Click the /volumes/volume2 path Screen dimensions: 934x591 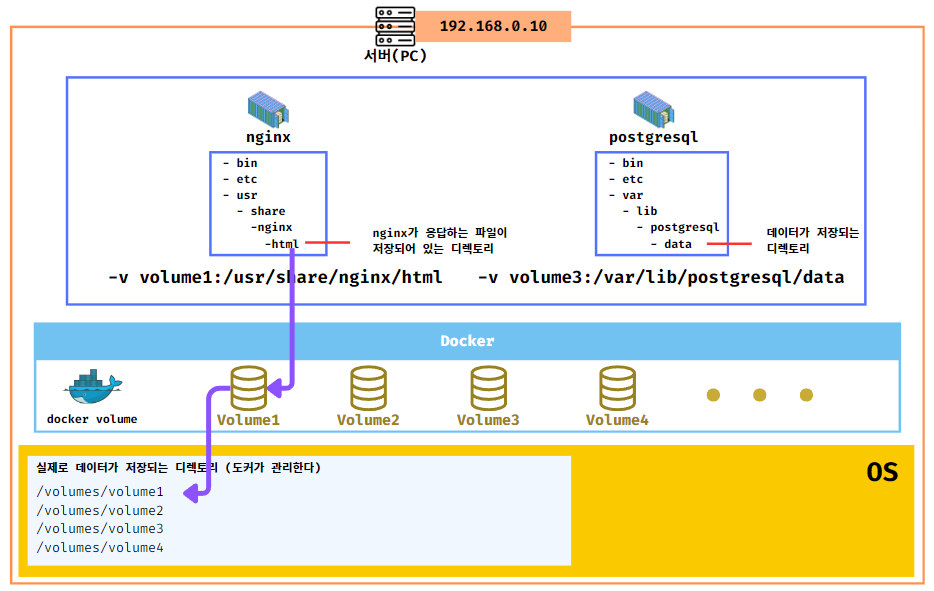pos(99,511)
